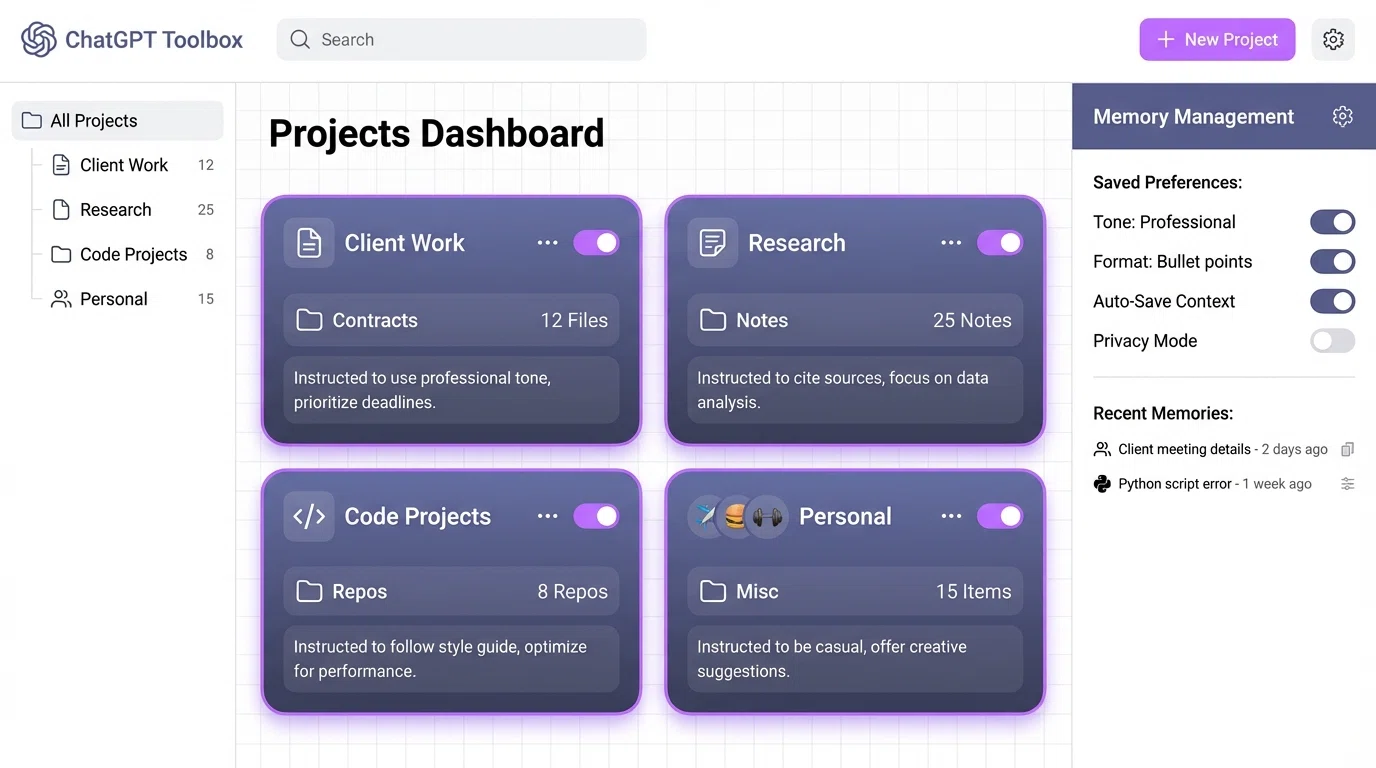Create a New Project
This screenshot has height=768, width=1376.
(1217, 39)
